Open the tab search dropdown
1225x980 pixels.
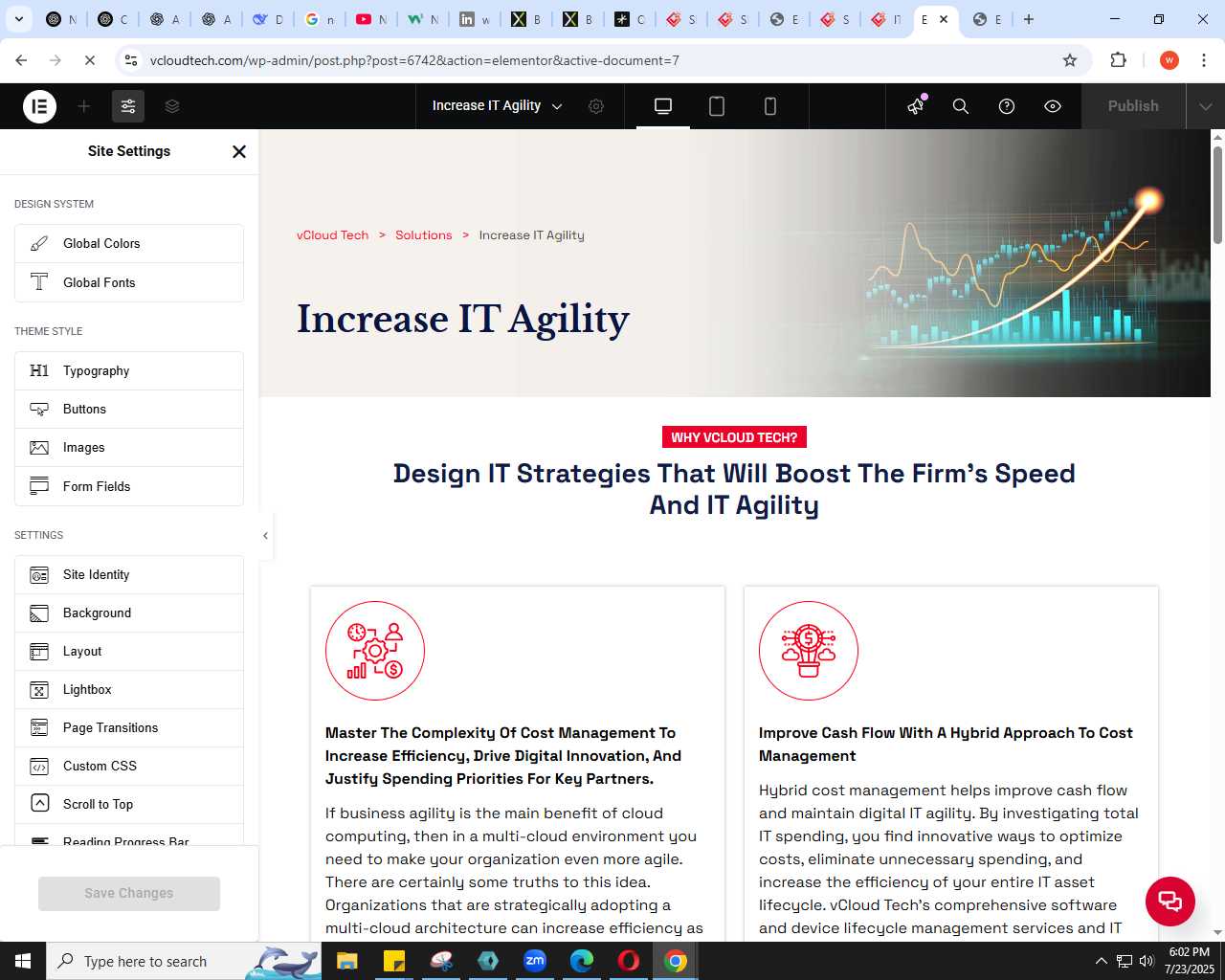click(x=18, y=19)
